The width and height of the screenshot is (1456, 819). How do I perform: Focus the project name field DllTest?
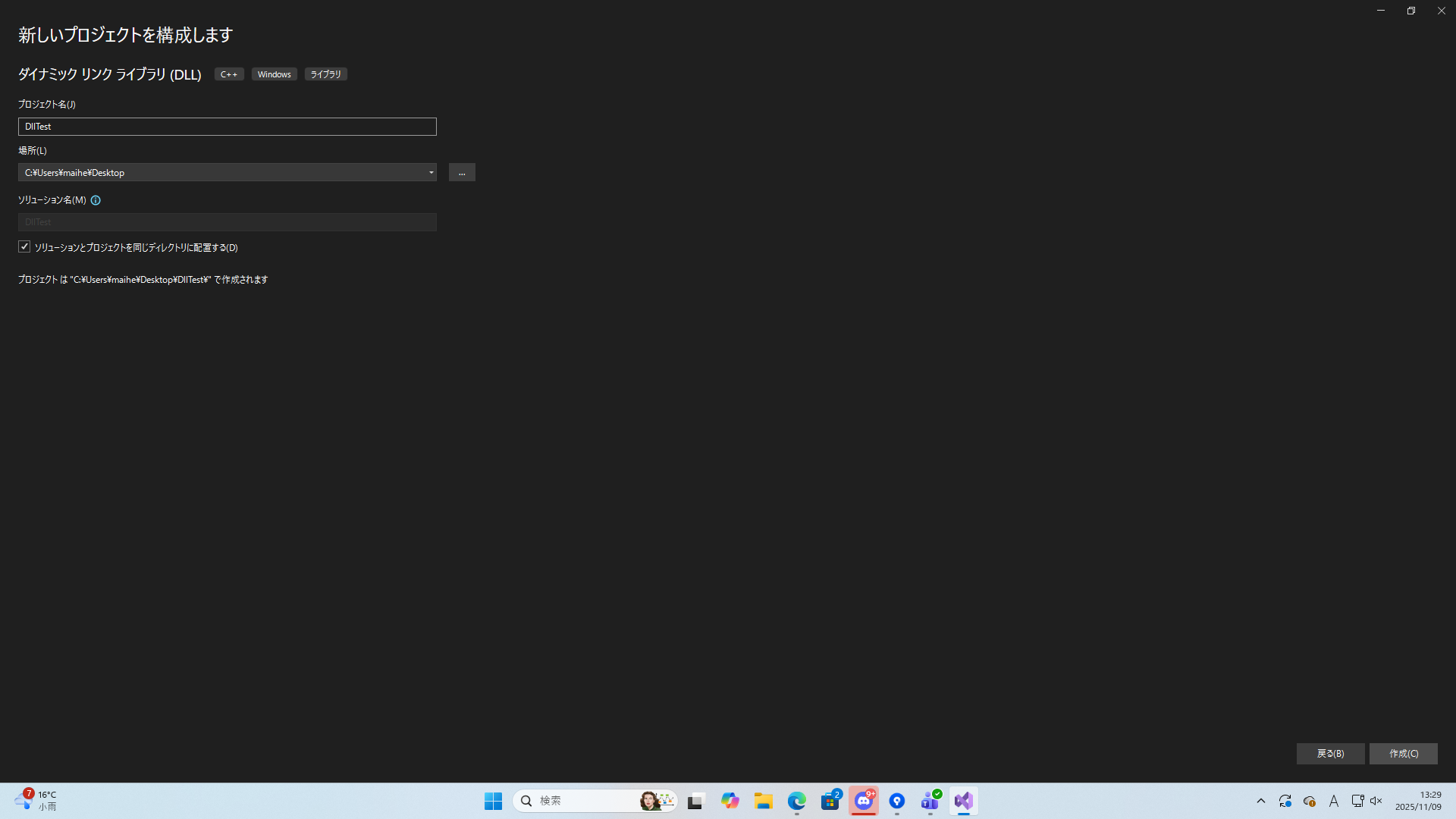click(x=227, y=127)
